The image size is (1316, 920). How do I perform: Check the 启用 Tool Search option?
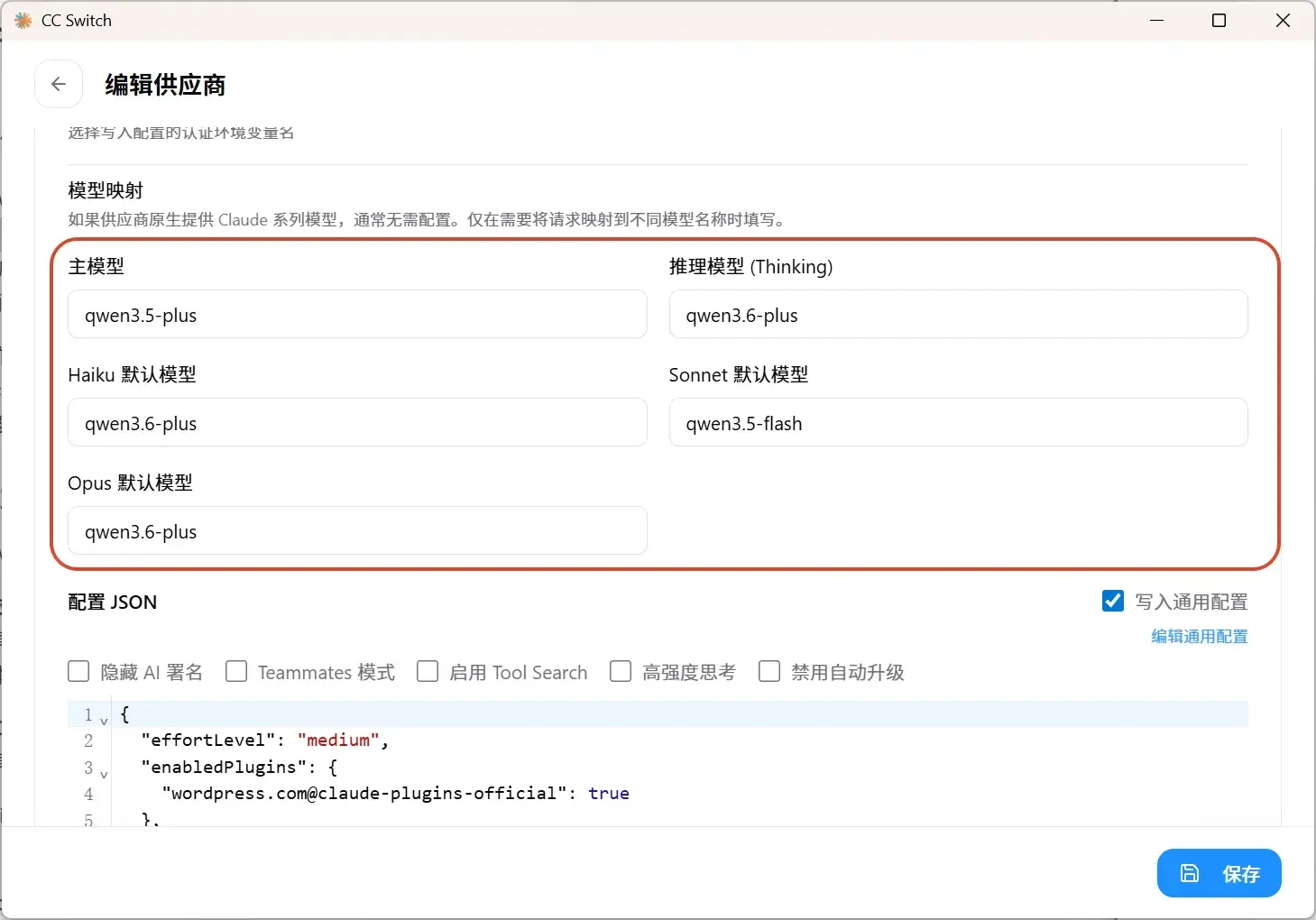click(x=428, y=672)
